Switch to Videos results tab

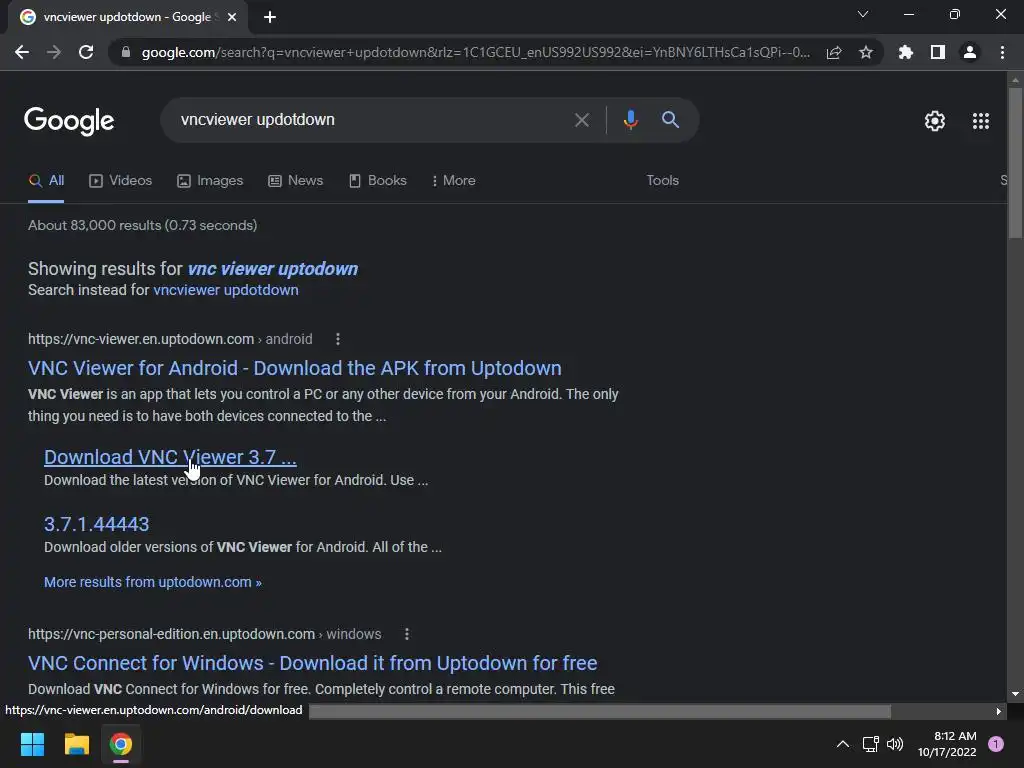[121, 181]
